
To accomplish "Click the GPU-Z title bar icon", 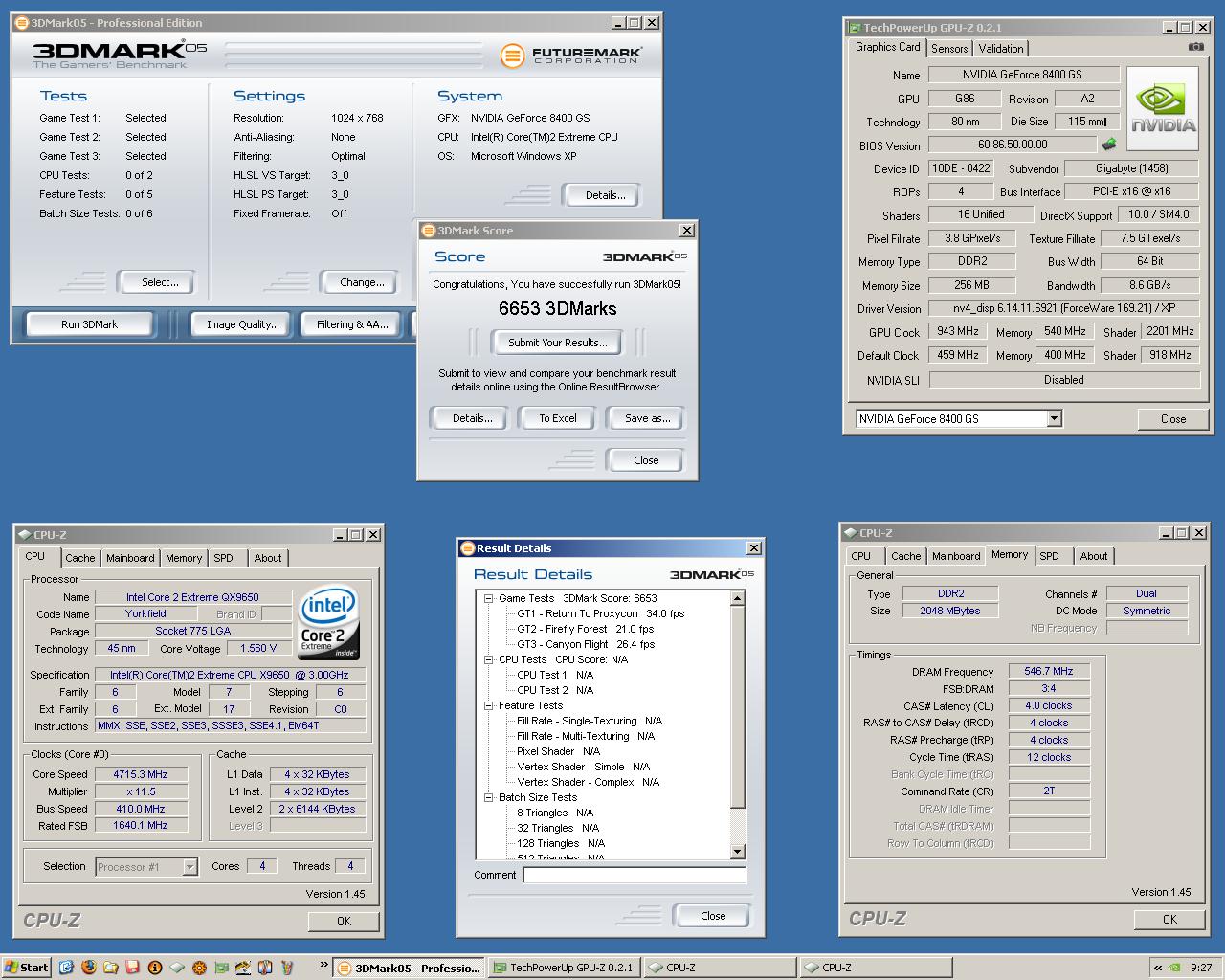I will tap(854, 28).
